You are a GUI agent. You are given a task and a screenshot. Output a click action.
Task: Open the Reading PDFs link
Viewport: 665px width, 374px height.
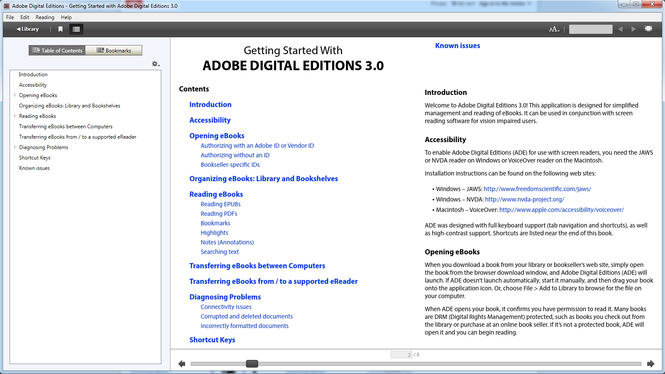pyautogui.click(x=218, y=214)
